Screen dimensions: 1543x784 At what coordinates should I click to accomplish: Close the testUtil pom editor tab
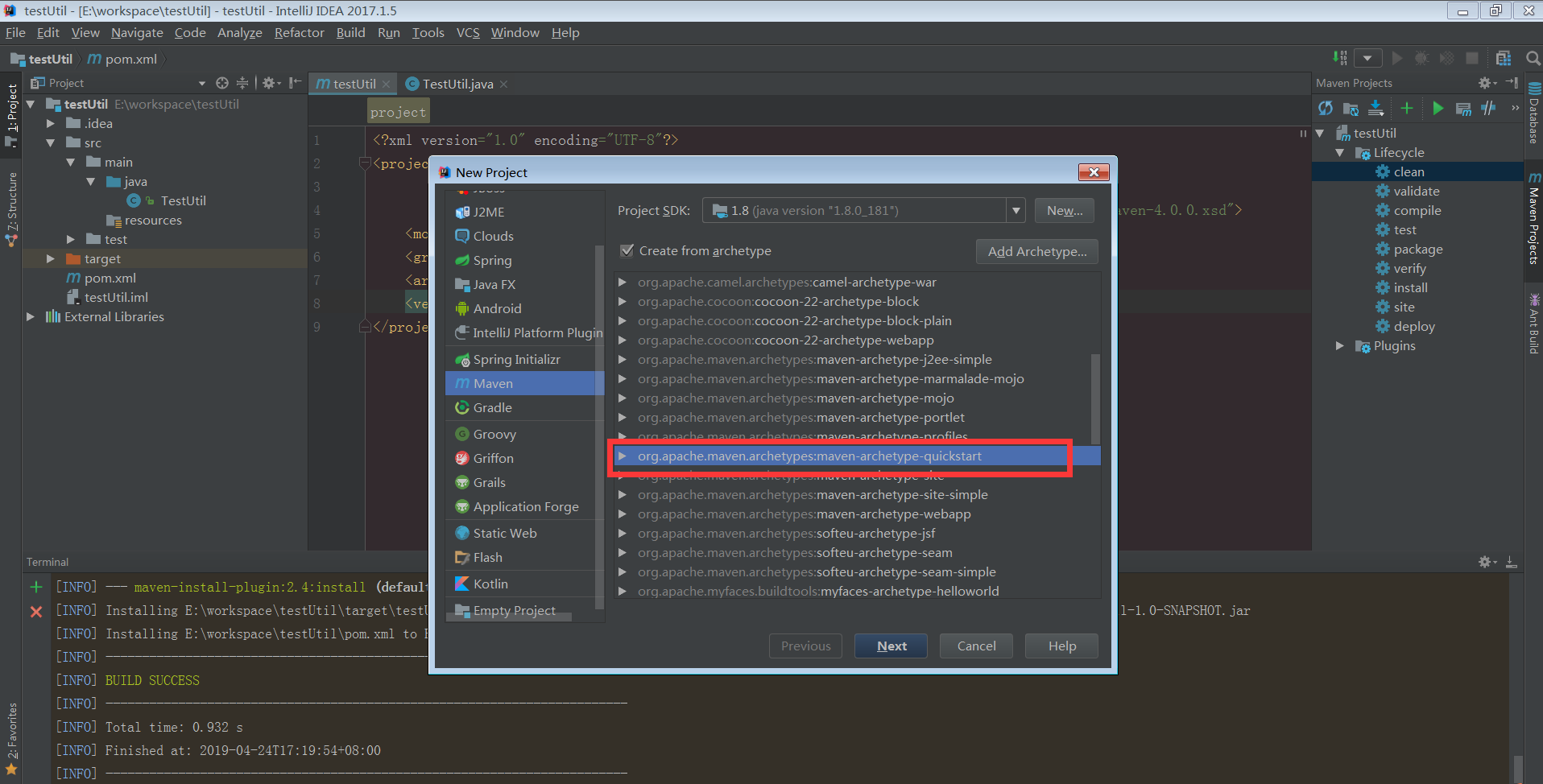click(x=387, y=84)
